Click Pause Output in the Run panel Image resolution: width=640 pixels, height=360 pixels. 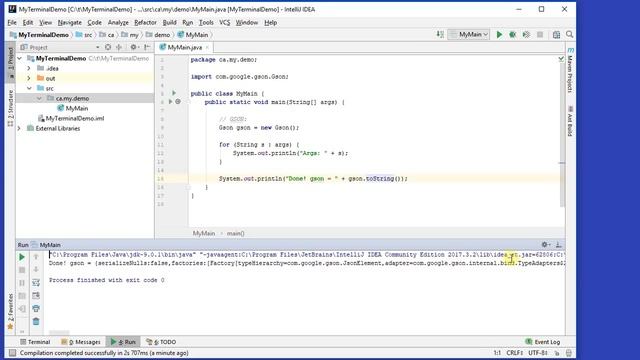click(x=22, y=283)
